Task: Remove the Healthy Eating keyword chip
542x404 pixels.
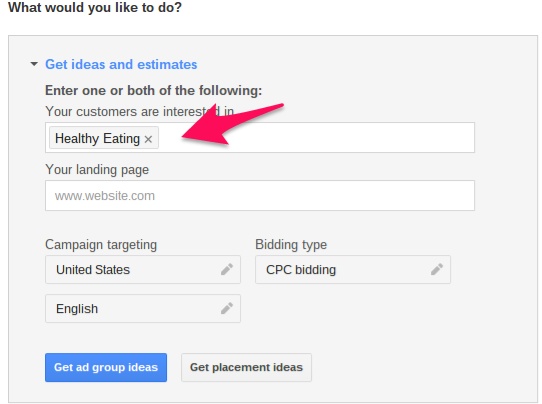Action: pos(148,139)
